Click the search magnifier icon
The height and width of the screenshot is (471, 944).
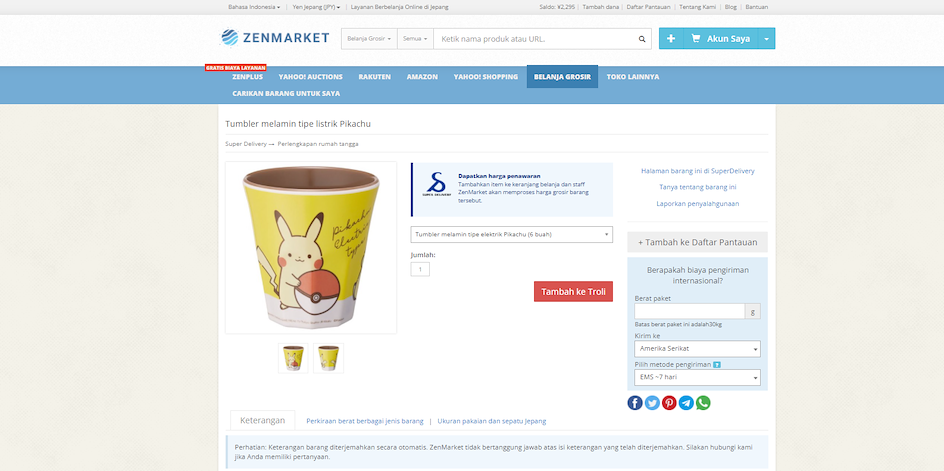(x=642, y=39)
